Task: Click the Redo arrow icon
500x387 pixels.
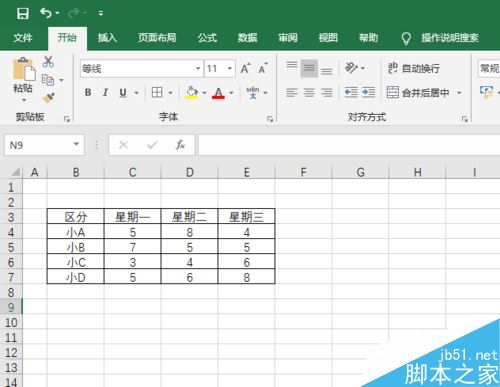Action: [x=73, y=13]
